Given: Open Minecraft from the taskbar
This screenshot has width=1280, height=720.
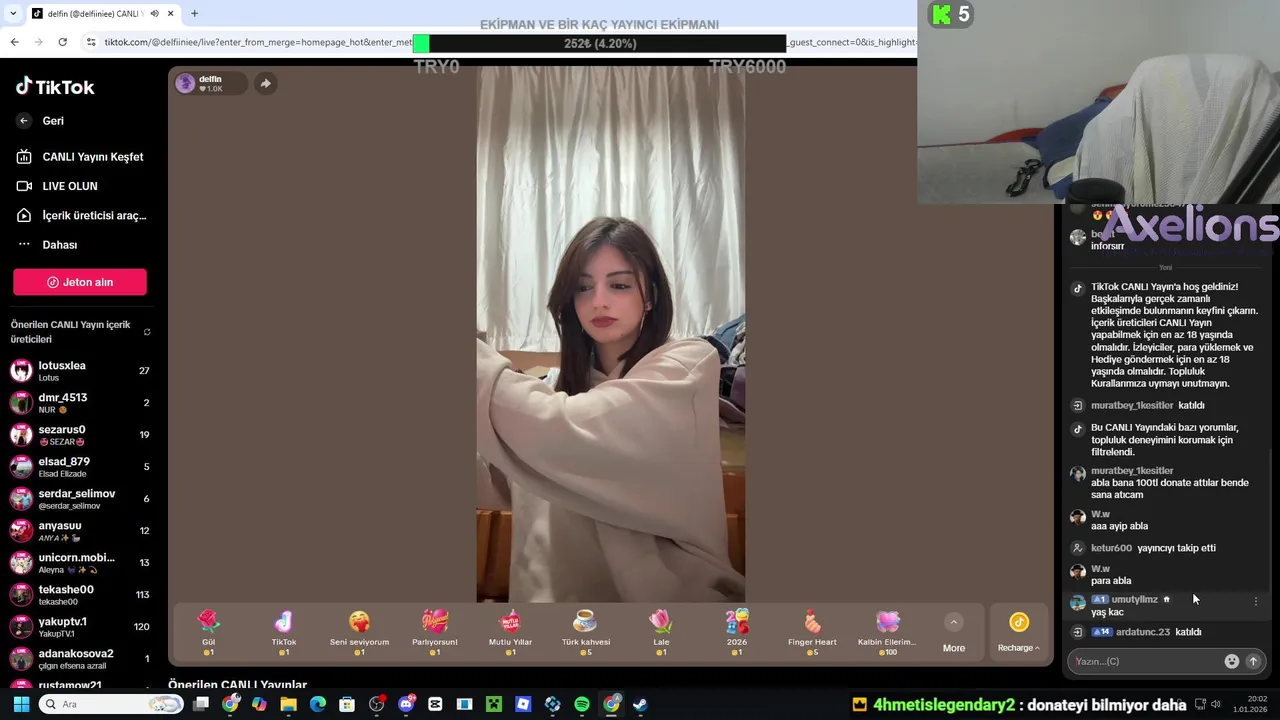Looking at the screenshot, I should pos(494,704).
